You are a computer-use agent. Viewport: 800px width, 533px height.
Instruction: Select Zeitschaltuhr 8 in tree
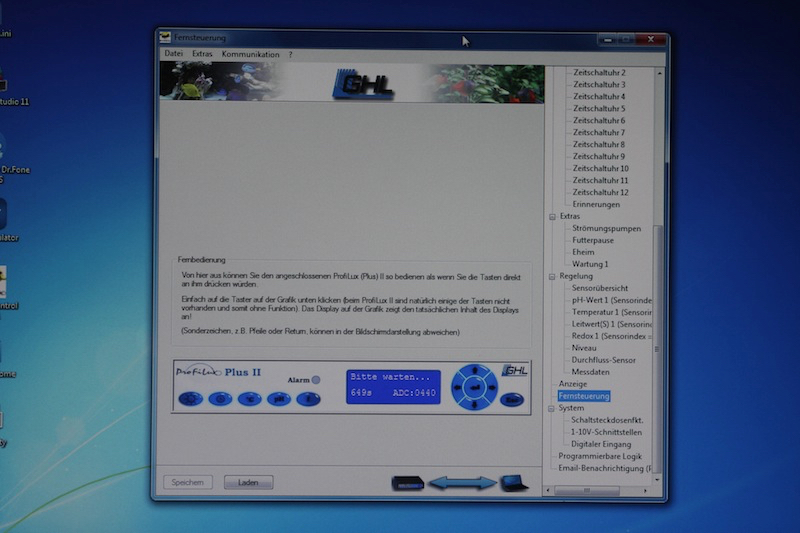[x=598, y=144]
